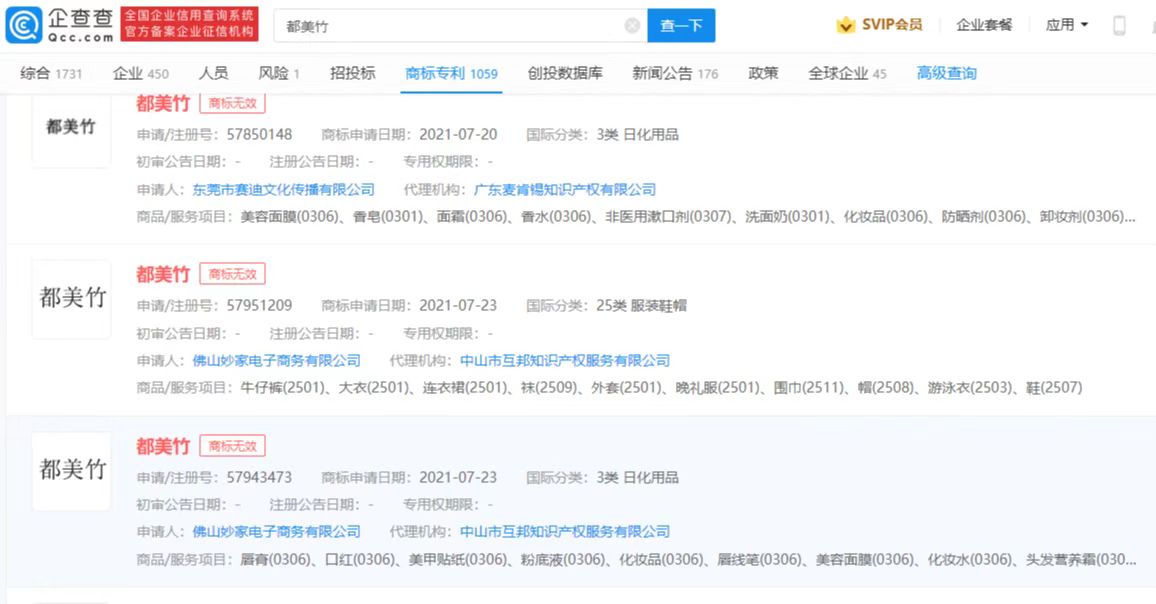Open applicant 东莞市赛迪文化传播有限公司
The image size is (1156, 604).
tap(283, 190)
